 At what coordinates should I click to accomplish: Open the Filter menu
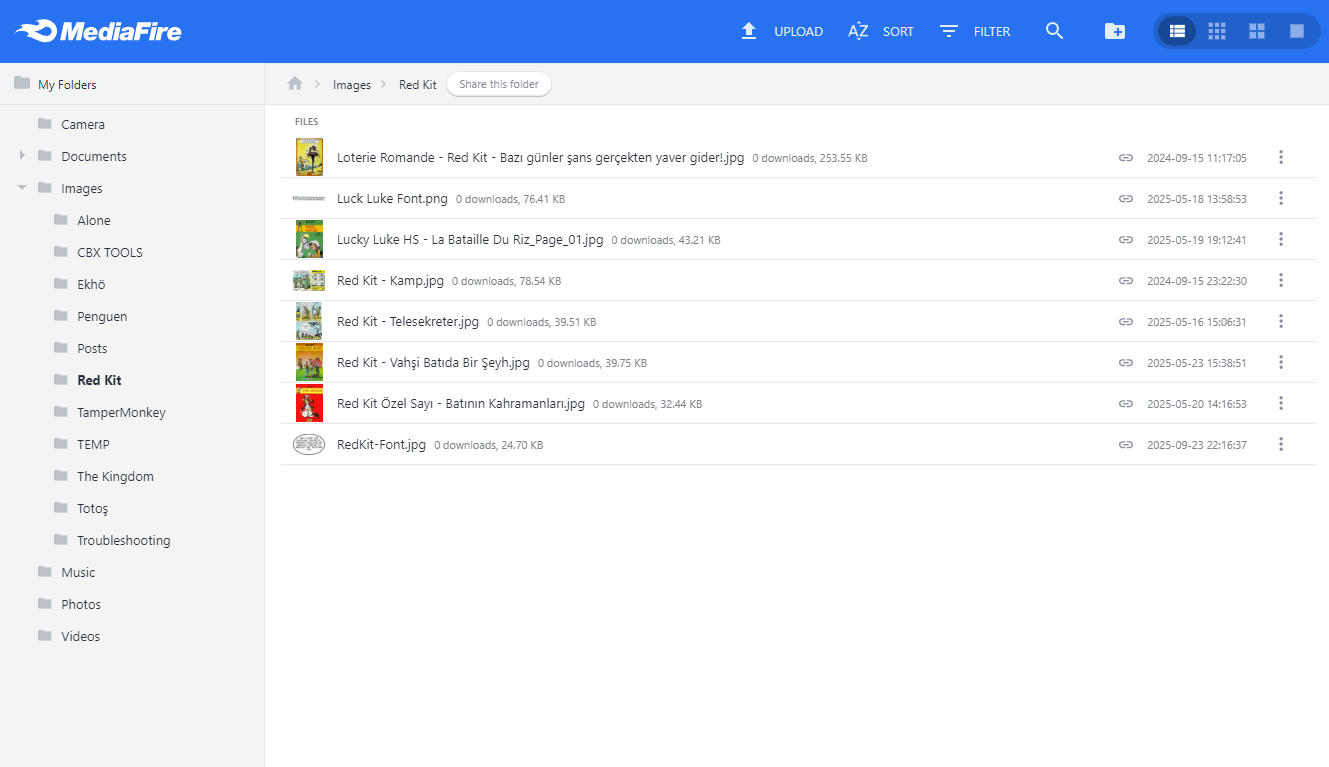point(975,31)
